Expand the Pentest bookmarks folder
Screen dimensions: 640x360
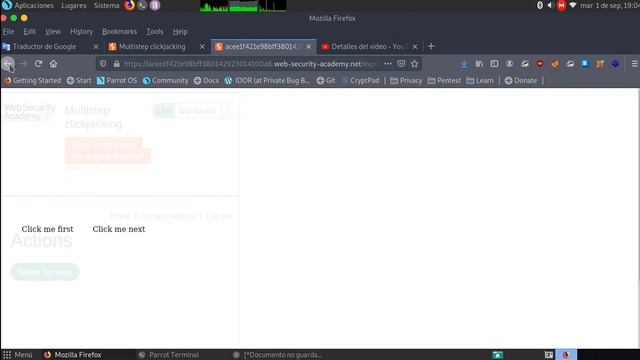(444, 80)
